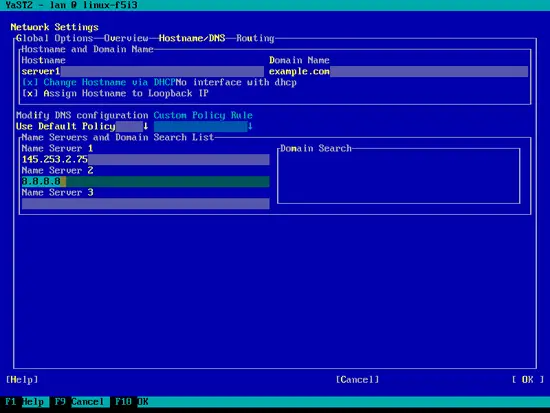Viewport: 550px width, 413px height.
Task: Click the empty Name Server 3 field
Action: 146,204
